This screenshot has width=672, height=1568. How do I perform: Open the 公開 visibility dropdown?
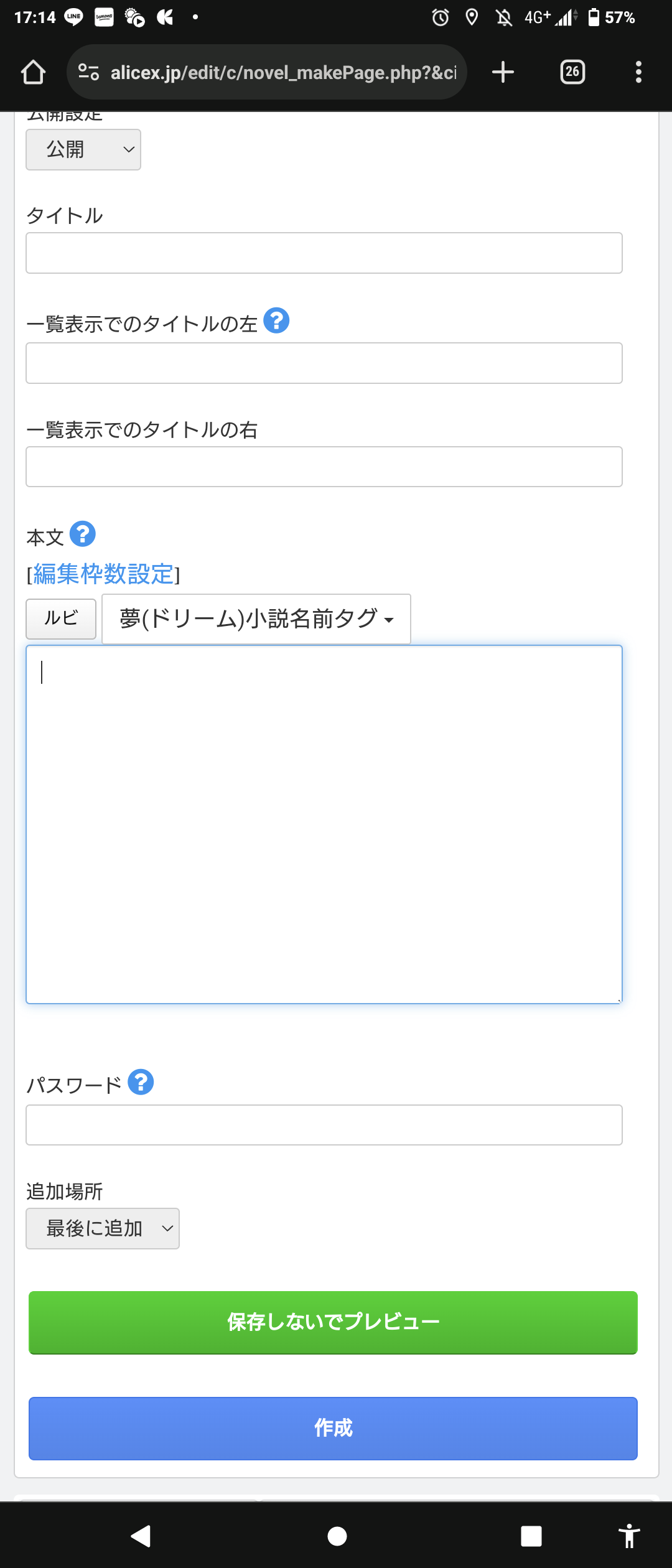[x=83, y=149]
